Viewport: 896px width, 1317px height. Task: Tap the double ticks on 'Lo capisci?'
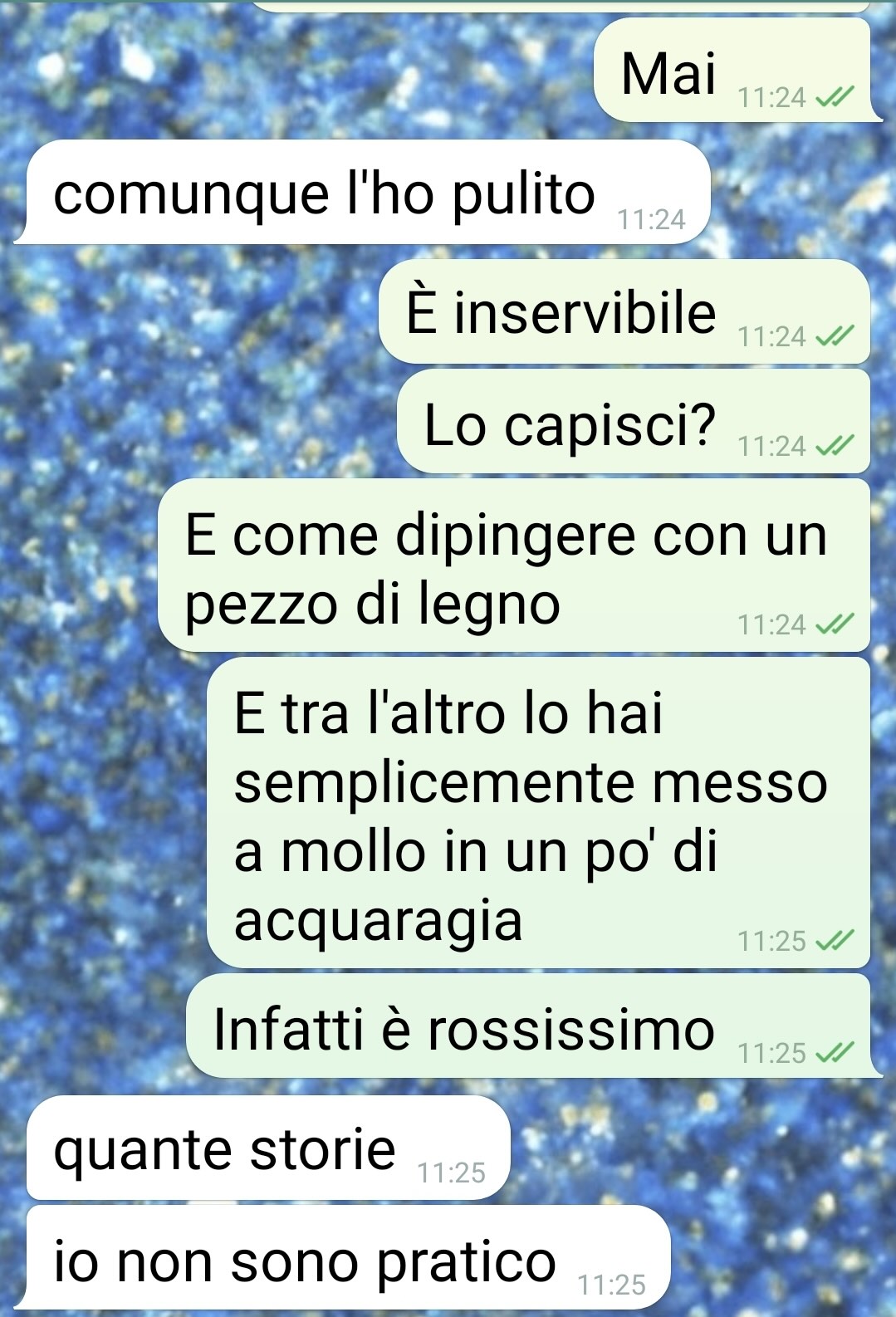click(835, 447)
